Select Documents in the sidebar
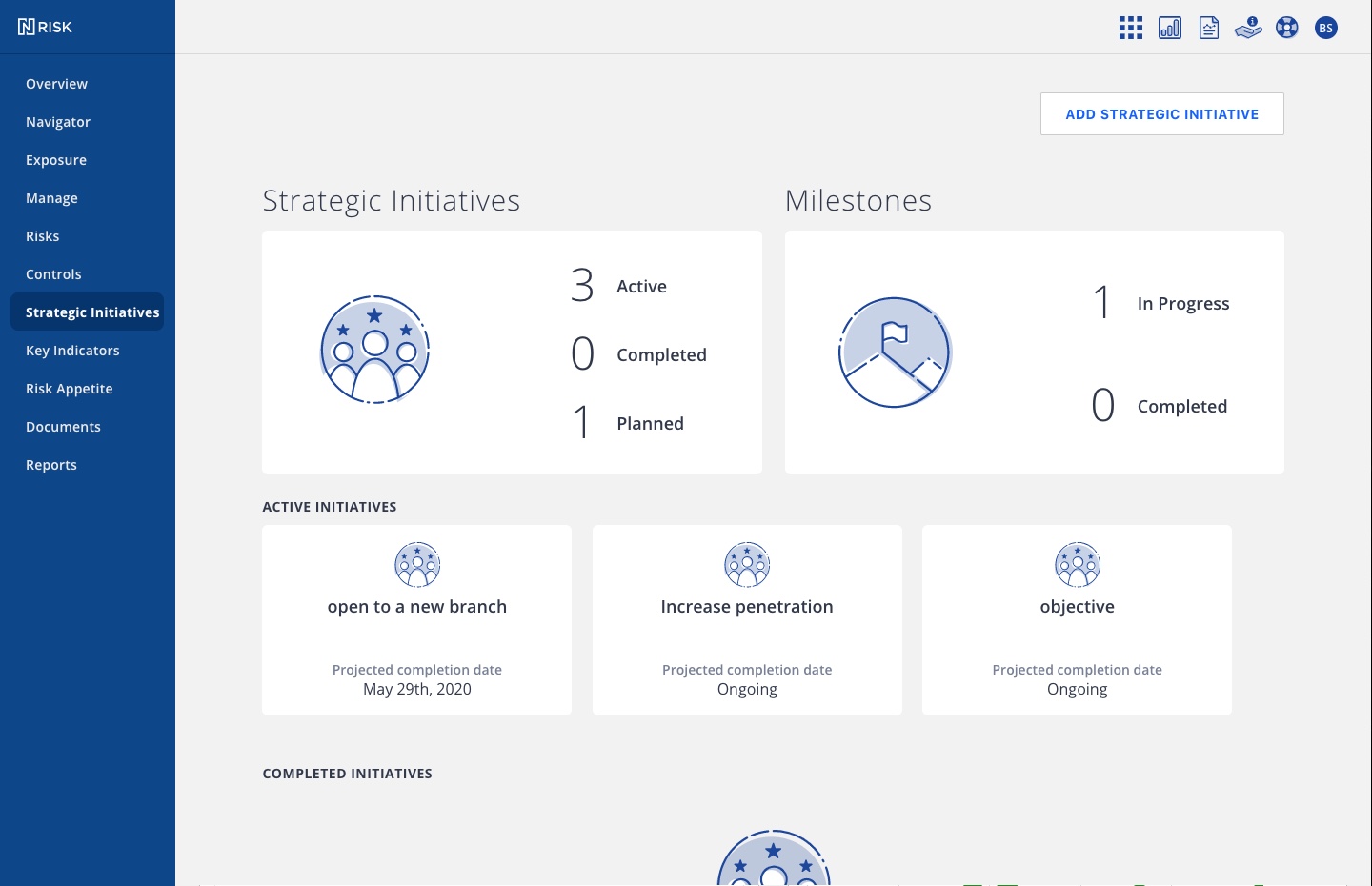Screen dimensions: 1372x886 coord(63,427)
